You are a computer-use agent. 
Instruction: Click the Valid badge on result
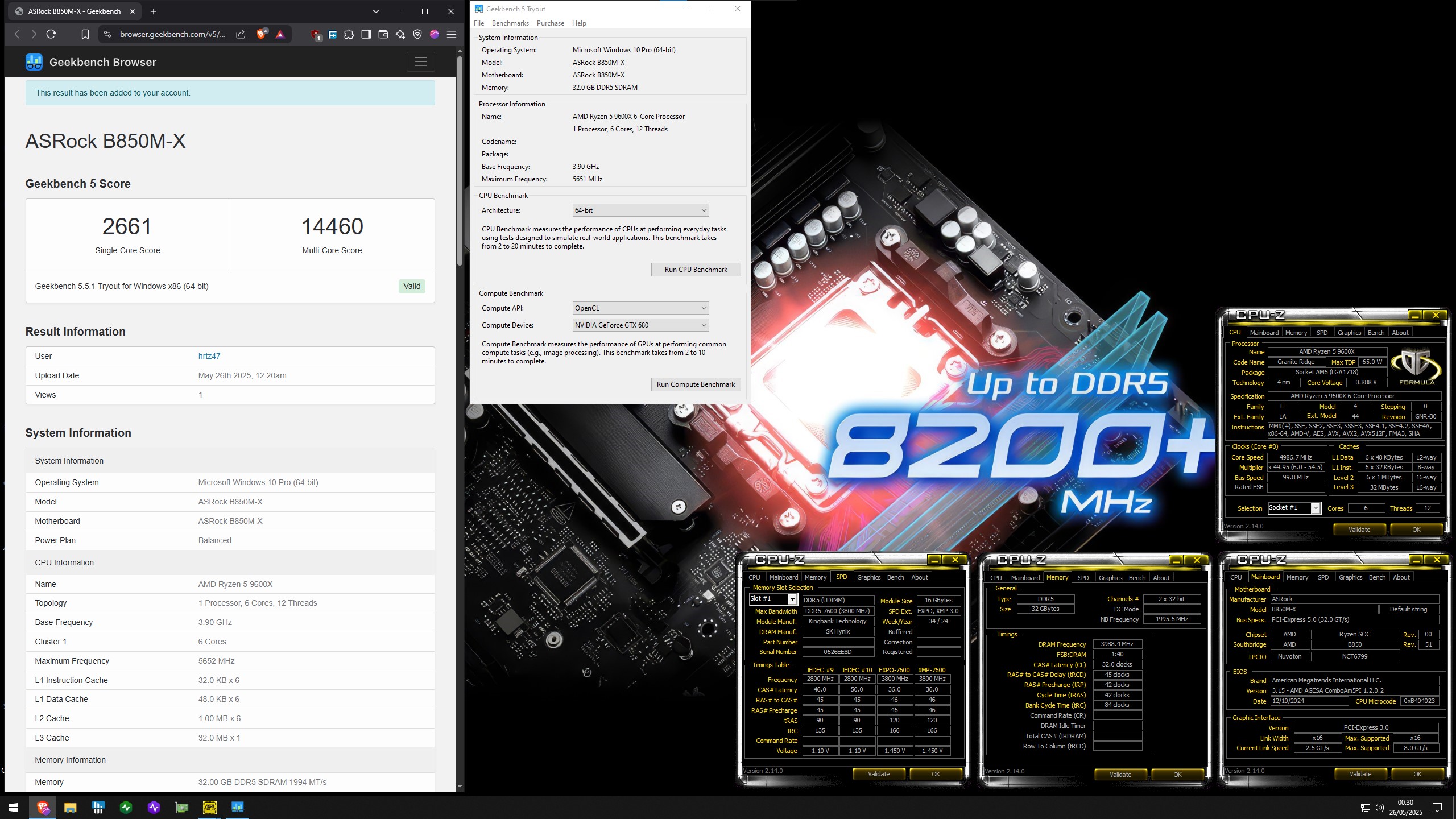[x=412, y=286]
